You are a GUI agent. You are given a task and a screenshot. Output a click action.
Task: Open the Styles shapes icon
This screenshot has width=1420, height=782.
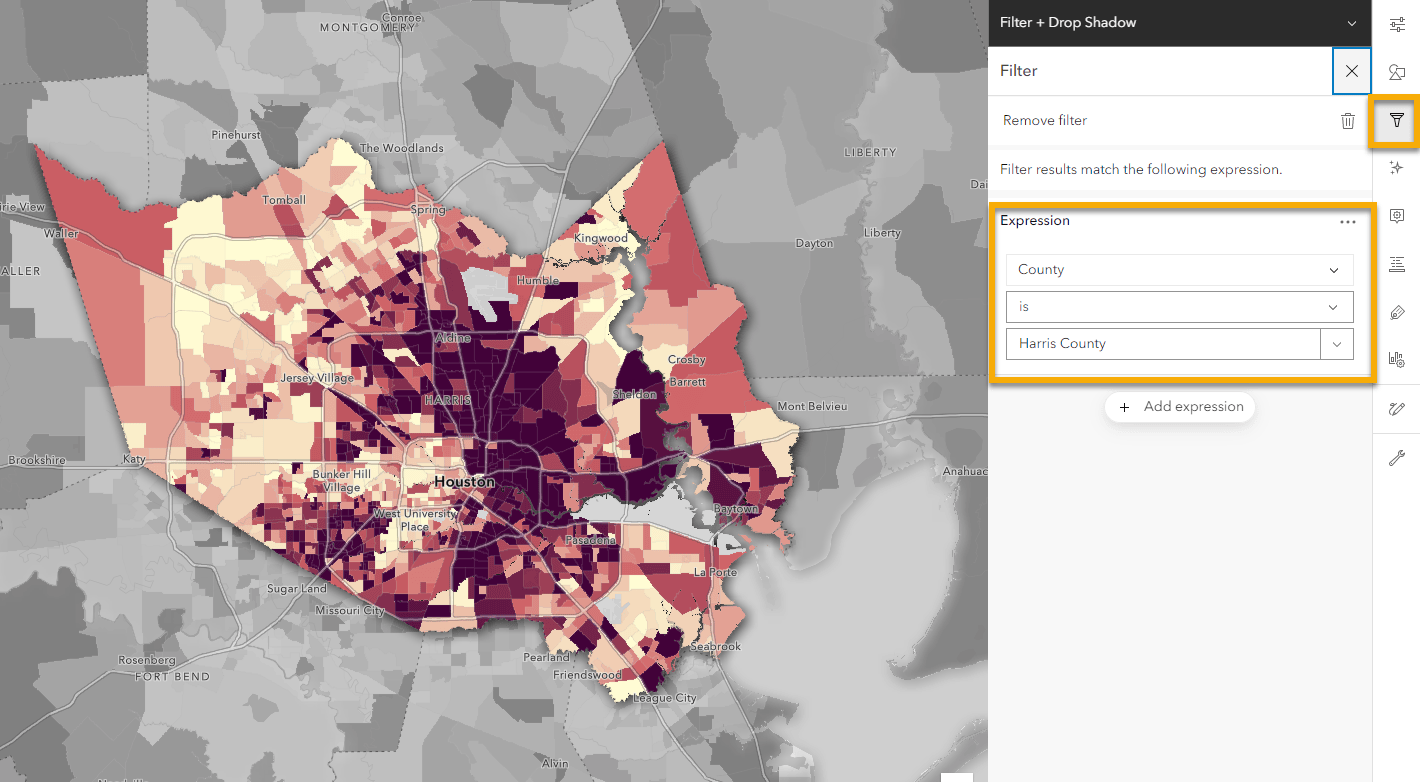pyautogui.click(x=1397, y=72)
